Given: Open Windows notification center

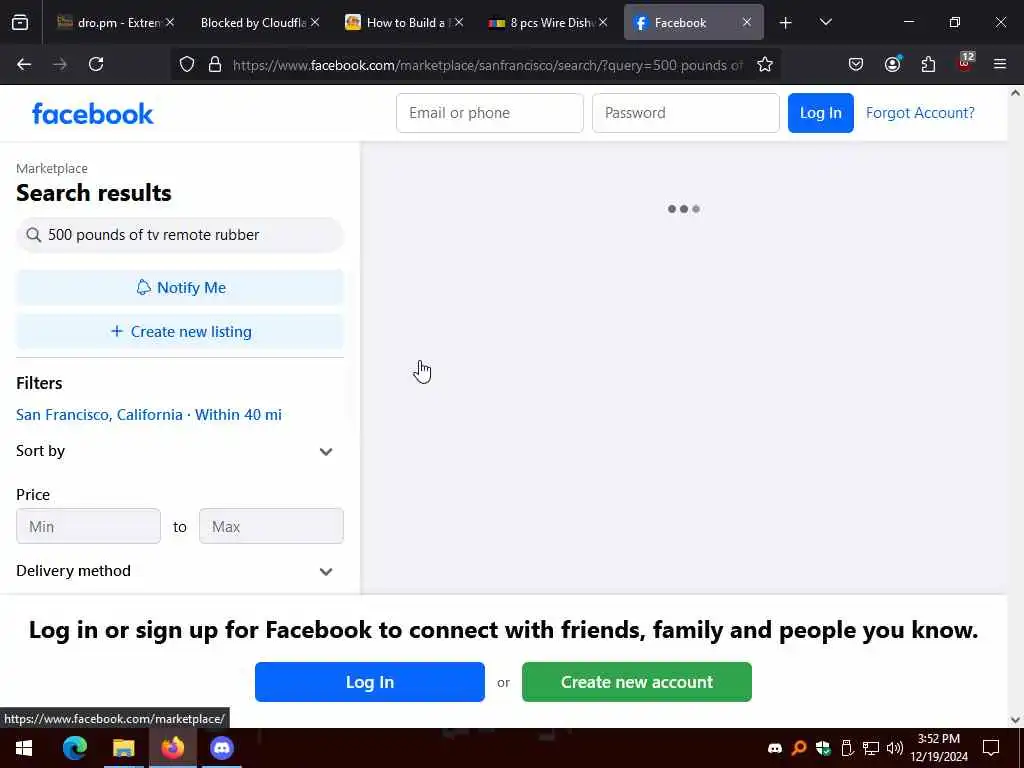Looking at the screenshot, I should click(x=991, y=748).
